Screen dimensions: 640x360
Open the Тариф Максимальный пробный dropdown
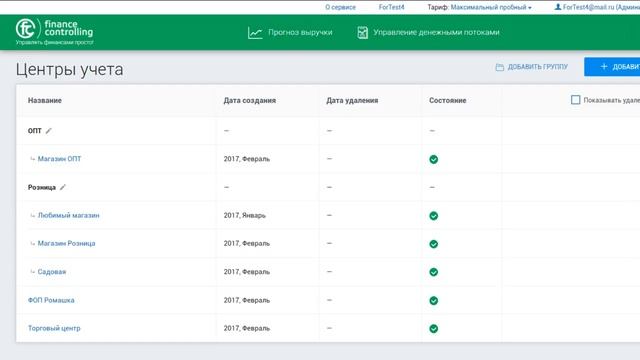479,7
